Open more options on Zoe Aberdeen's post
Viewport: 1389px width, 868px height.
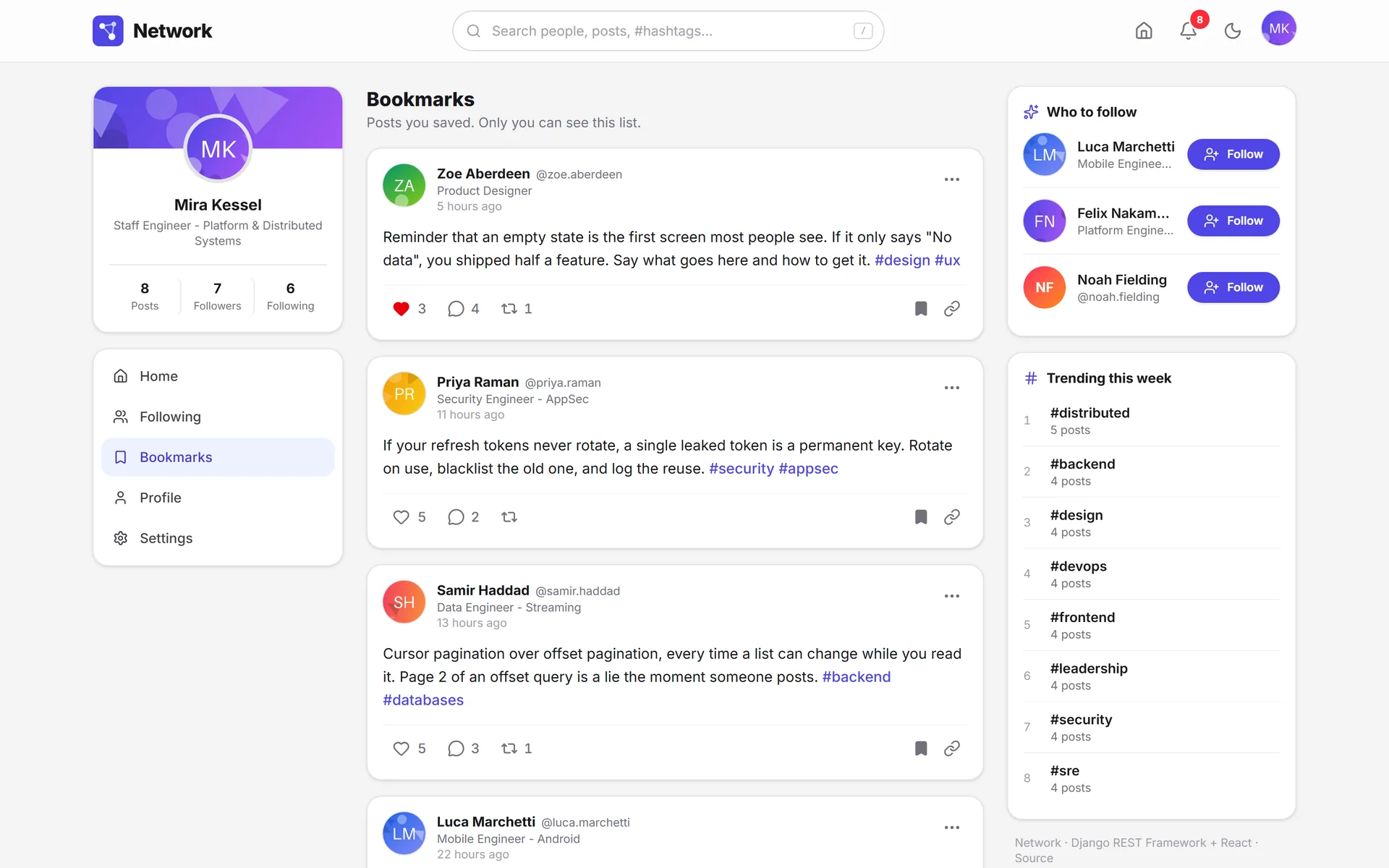(952, 179)
